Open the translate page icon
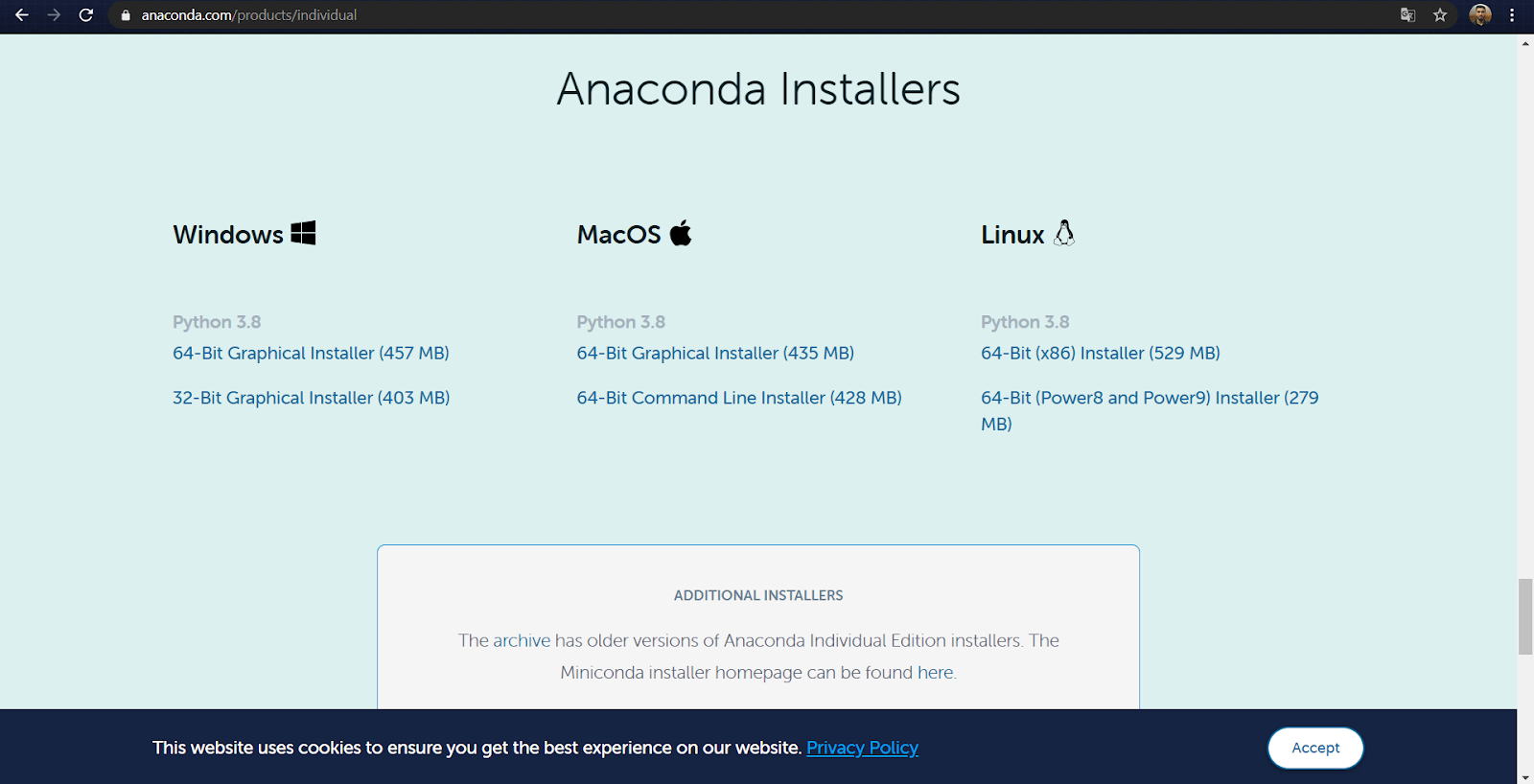 (1407, 15)
